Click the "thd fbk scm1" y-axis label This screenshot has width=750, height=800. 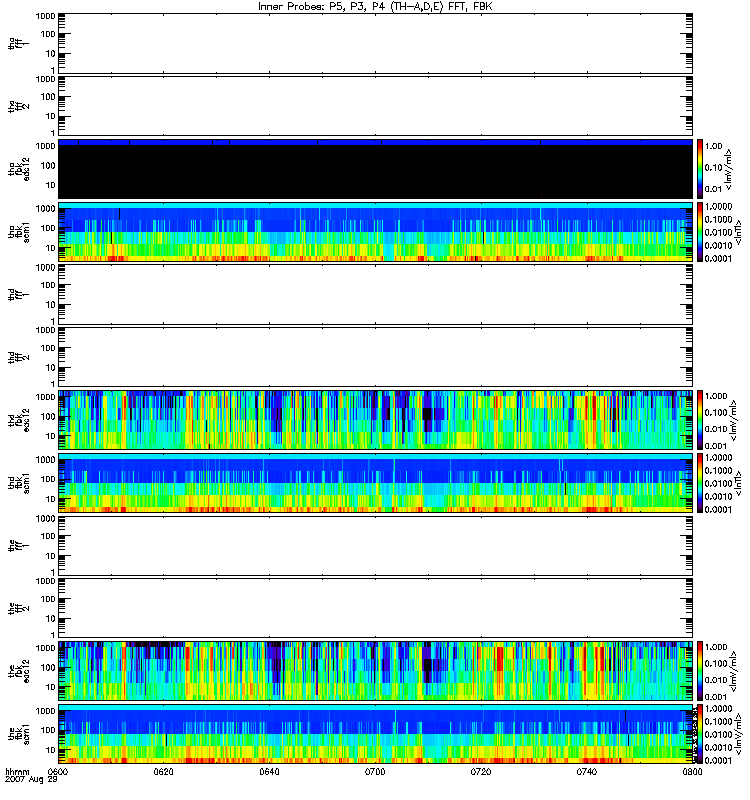18,483
